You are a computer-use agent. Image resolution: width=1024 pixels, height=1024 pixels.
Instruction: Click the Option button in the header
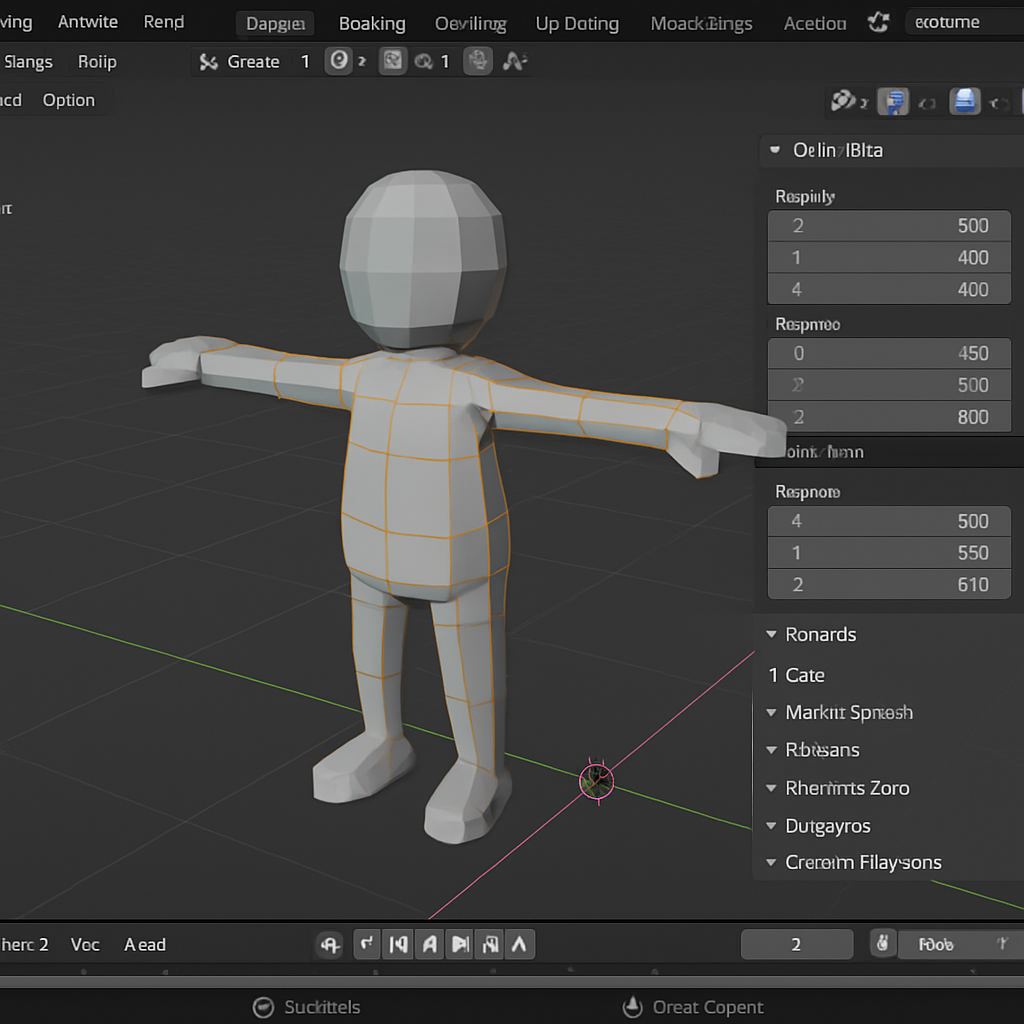point(69,100)
